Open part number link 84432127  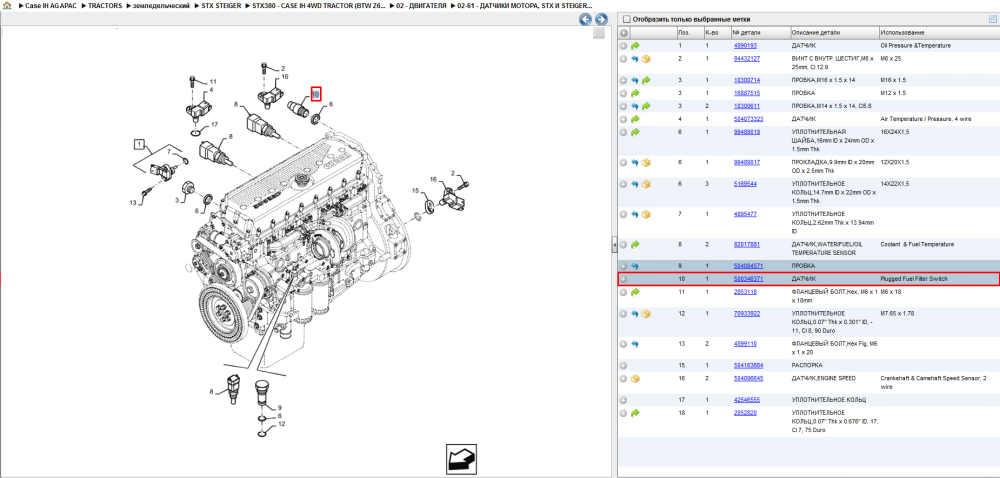[746, 59]
